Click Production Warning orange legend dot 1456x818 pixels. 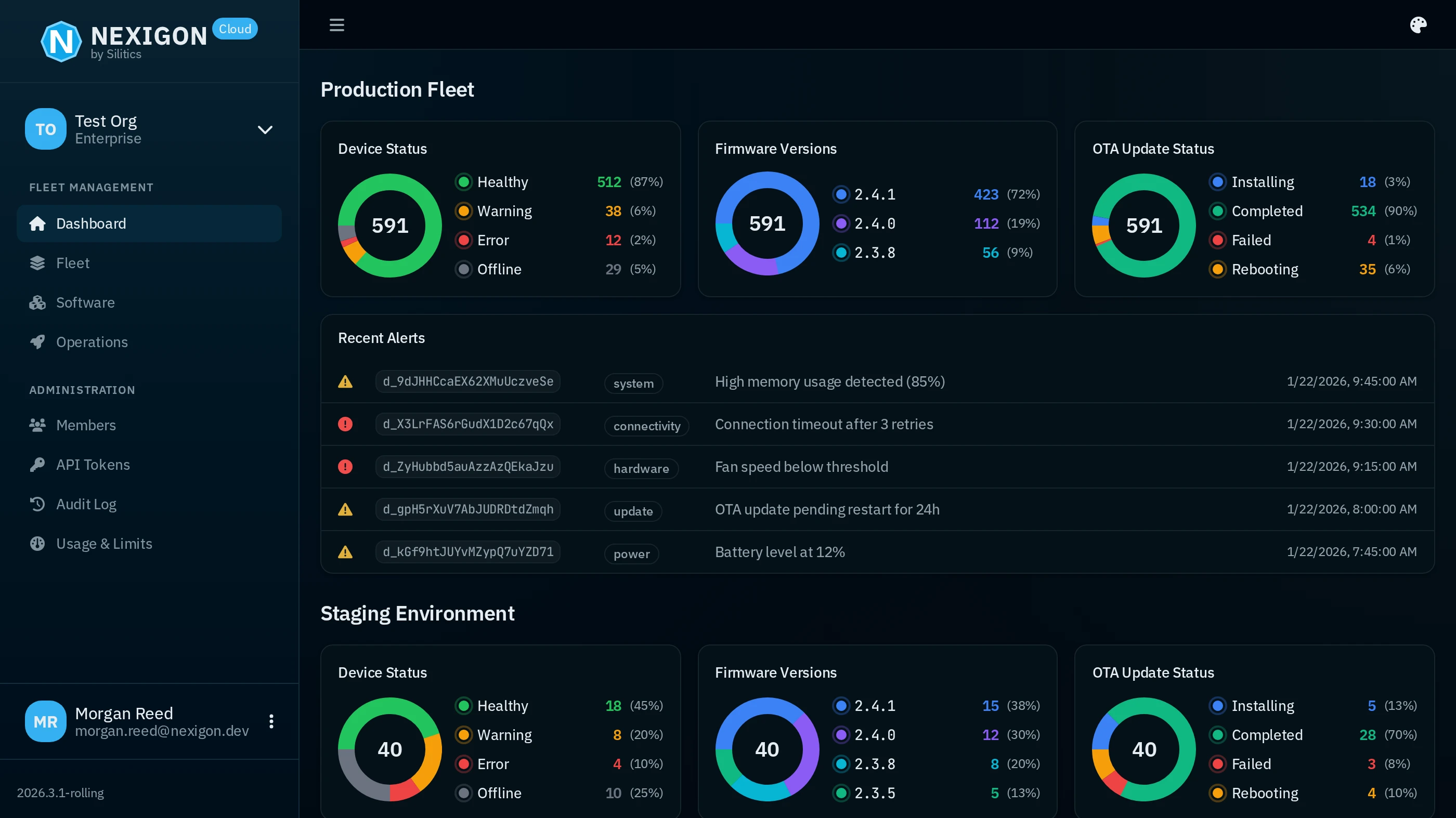pos(463,210)
